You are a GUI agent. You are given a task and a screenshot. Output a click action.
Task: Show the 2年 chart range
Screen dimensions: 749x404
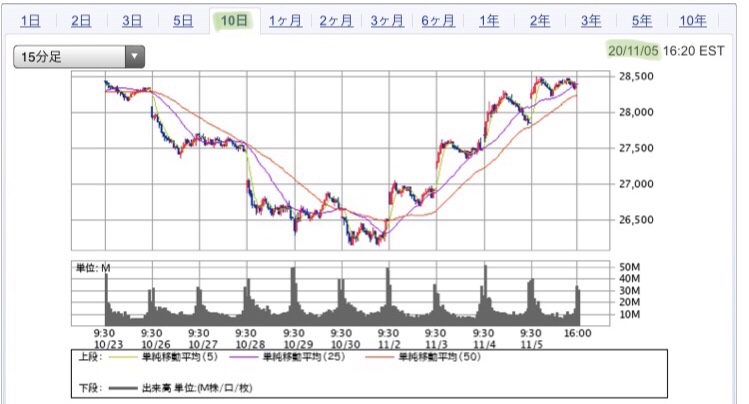[540, 21]
